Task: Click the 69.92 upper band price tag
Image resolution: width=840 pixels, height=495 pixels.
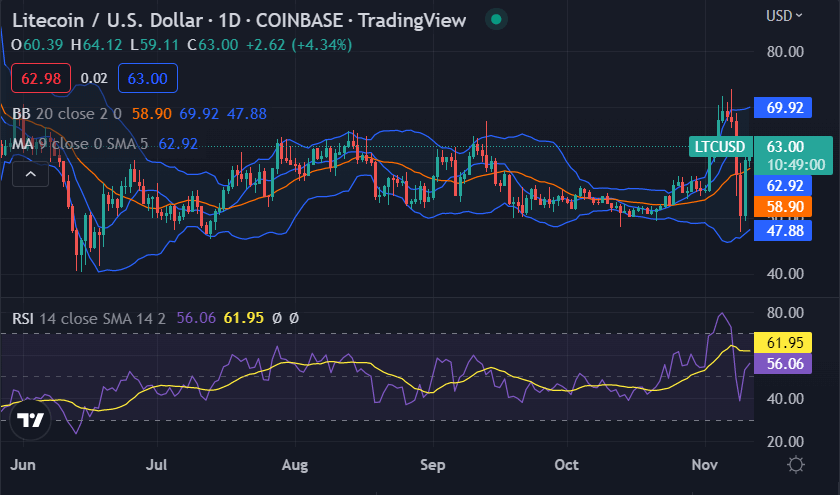Action: 783,108
